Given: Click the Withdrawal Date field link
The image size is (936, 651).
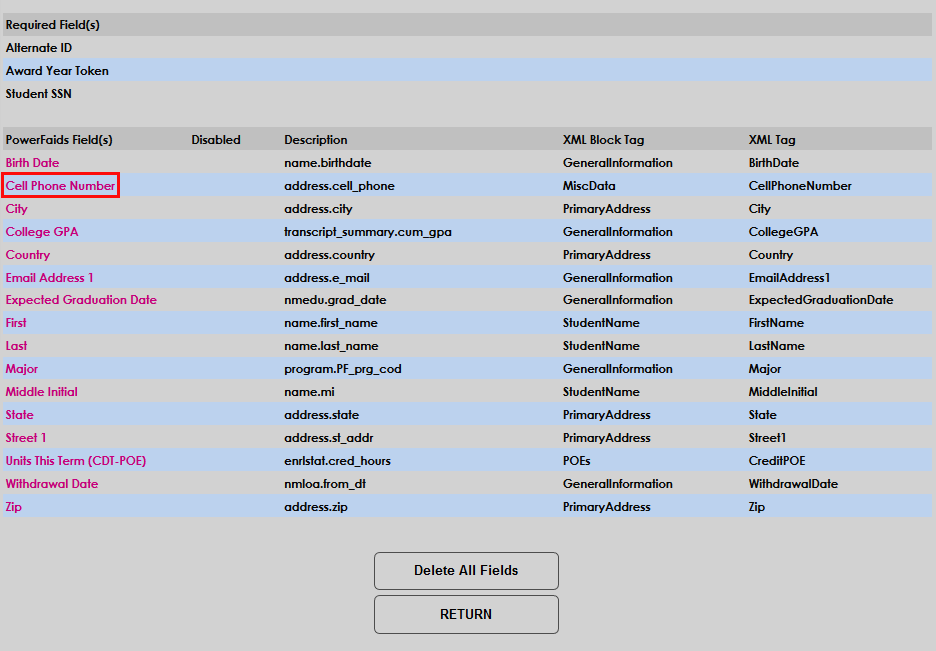Looking at the screenshot, I should [51, 483].
